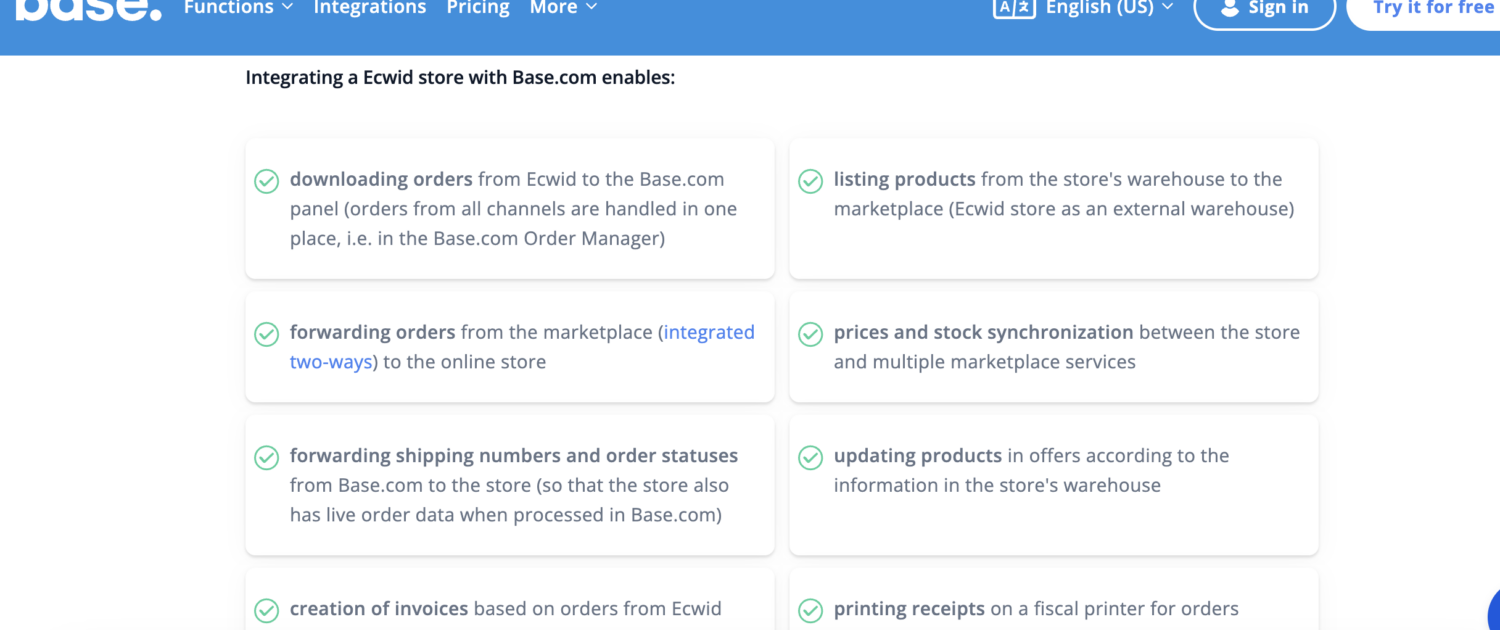The width and height of the screenshot is (1500, 630).
Task: Open the Functions dropdown menu
Action: 238,8
